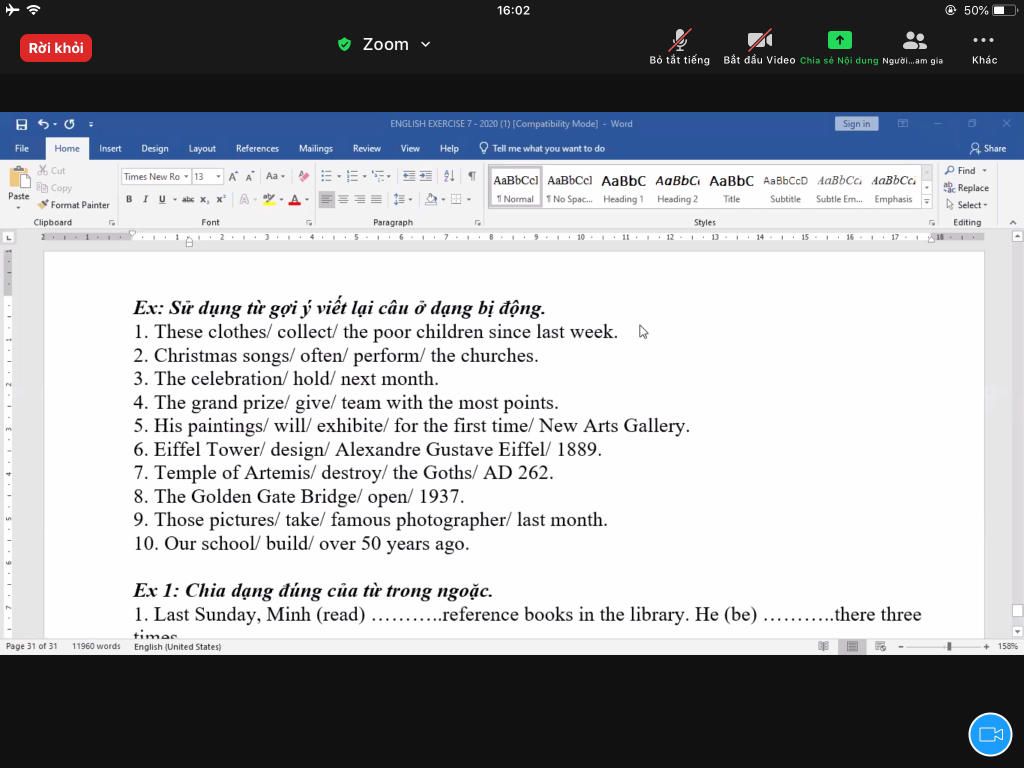1024x768 pixels.
Task: Click the Center alignment icon
Action: 343,199
